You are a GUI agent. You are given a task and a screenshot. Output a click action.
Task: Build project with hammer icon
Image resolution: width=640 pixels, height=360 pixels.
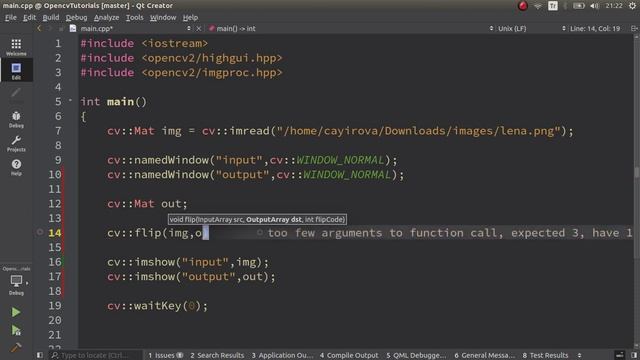16,347
